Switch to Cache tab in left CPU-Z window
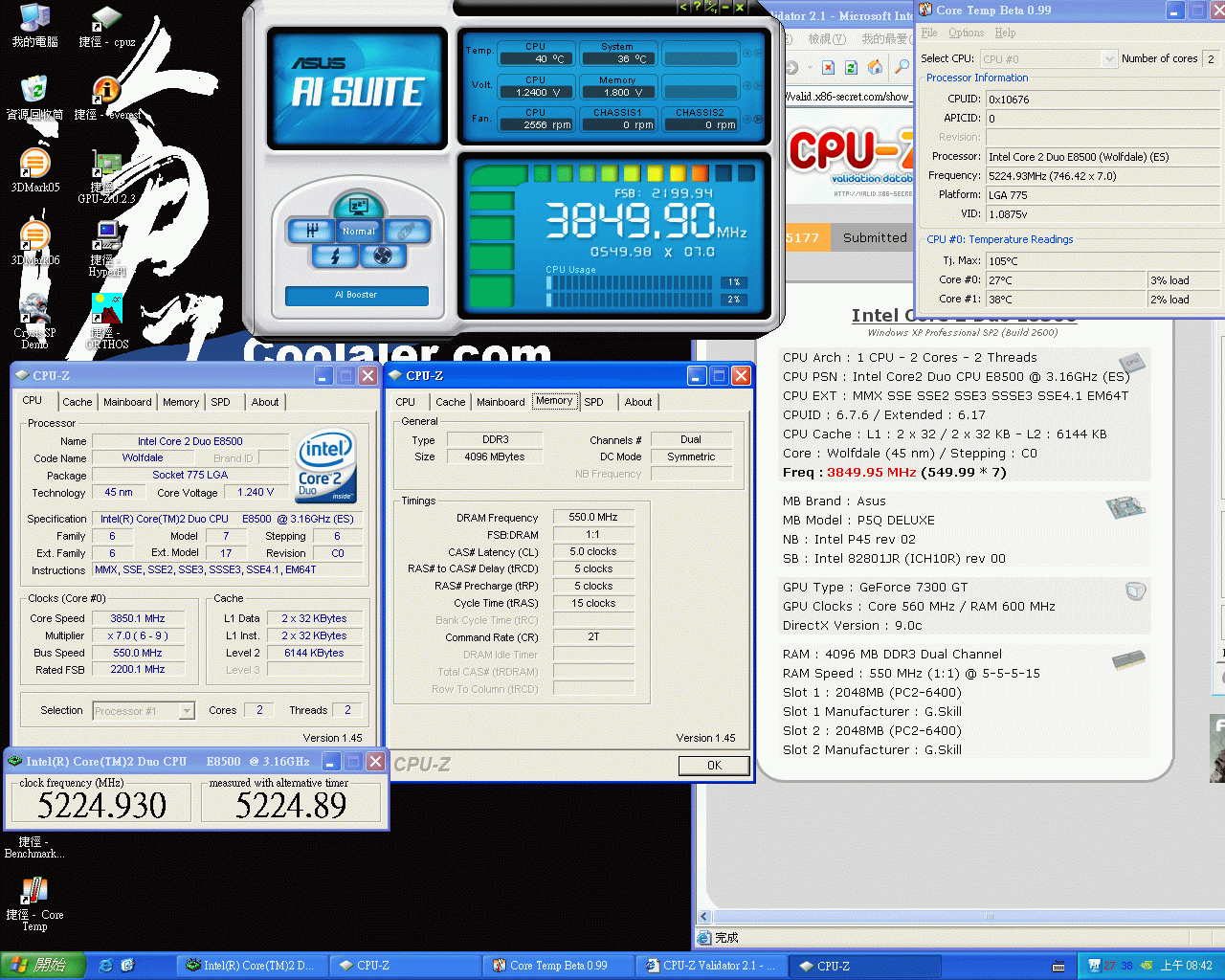The image size is (1225, 980). coord(78,402)
